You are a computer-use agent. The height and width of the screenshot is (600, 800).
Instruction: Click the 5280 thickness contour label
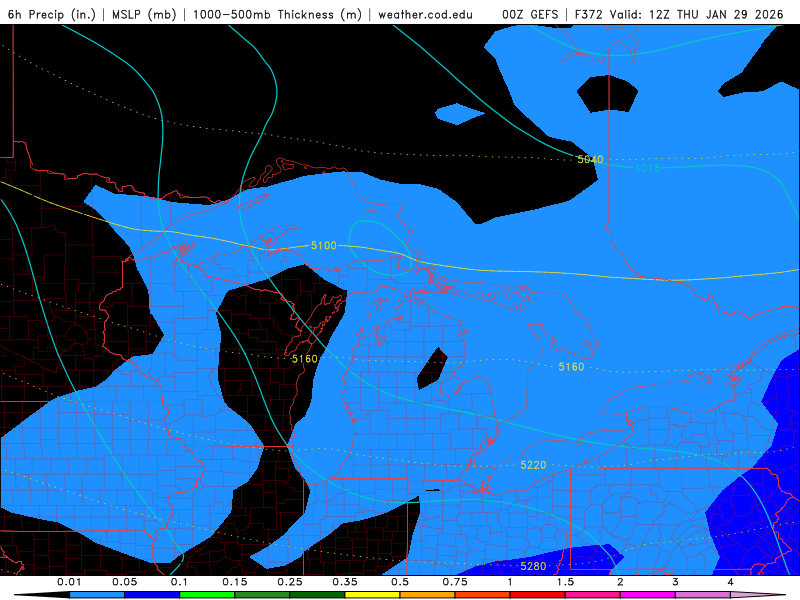[533, 566]
